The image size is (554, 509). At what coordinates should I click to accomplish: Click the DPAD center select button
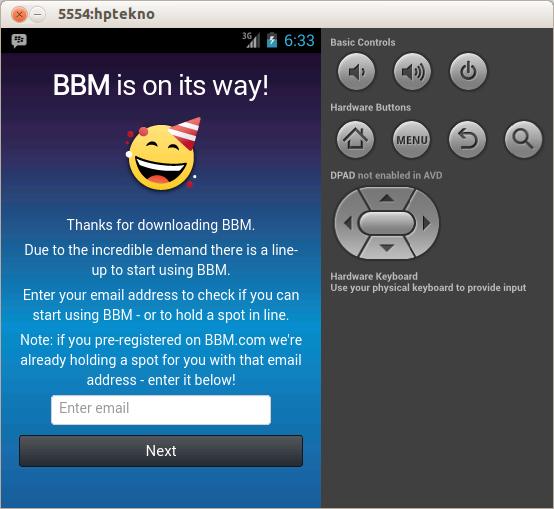[x=387, y=223]
